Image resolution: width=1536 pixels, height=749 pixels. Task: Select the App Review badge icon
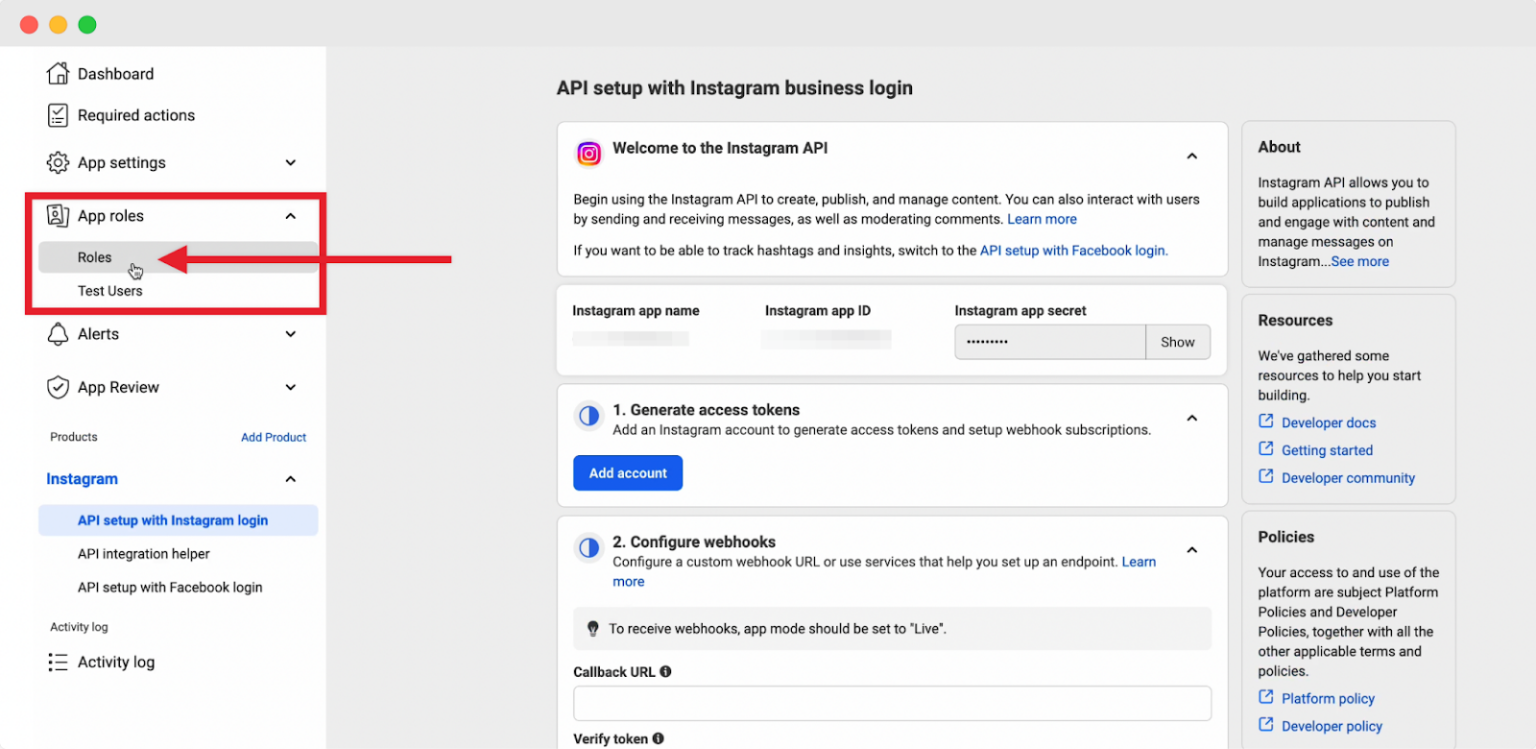click(x=57, y=387)
